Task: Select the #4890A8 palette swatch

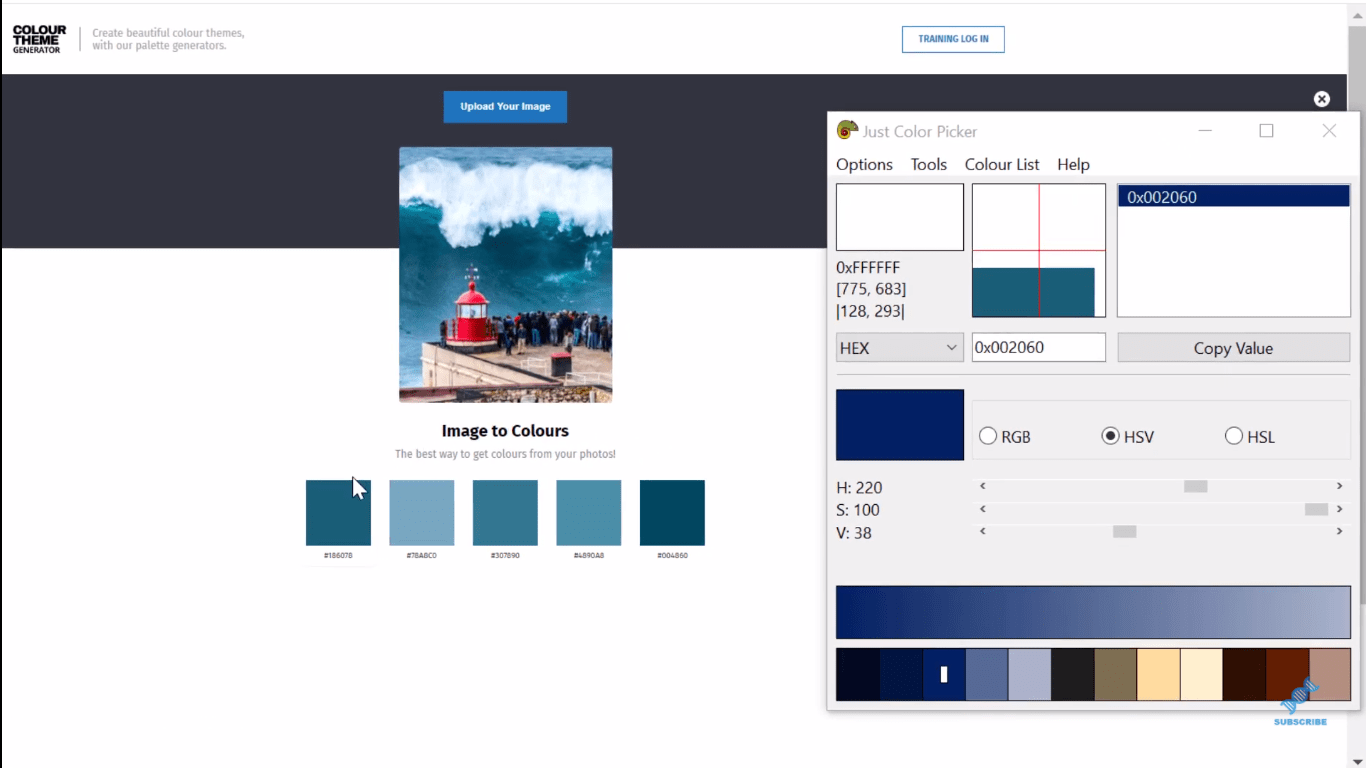Action: coord(588,513)
